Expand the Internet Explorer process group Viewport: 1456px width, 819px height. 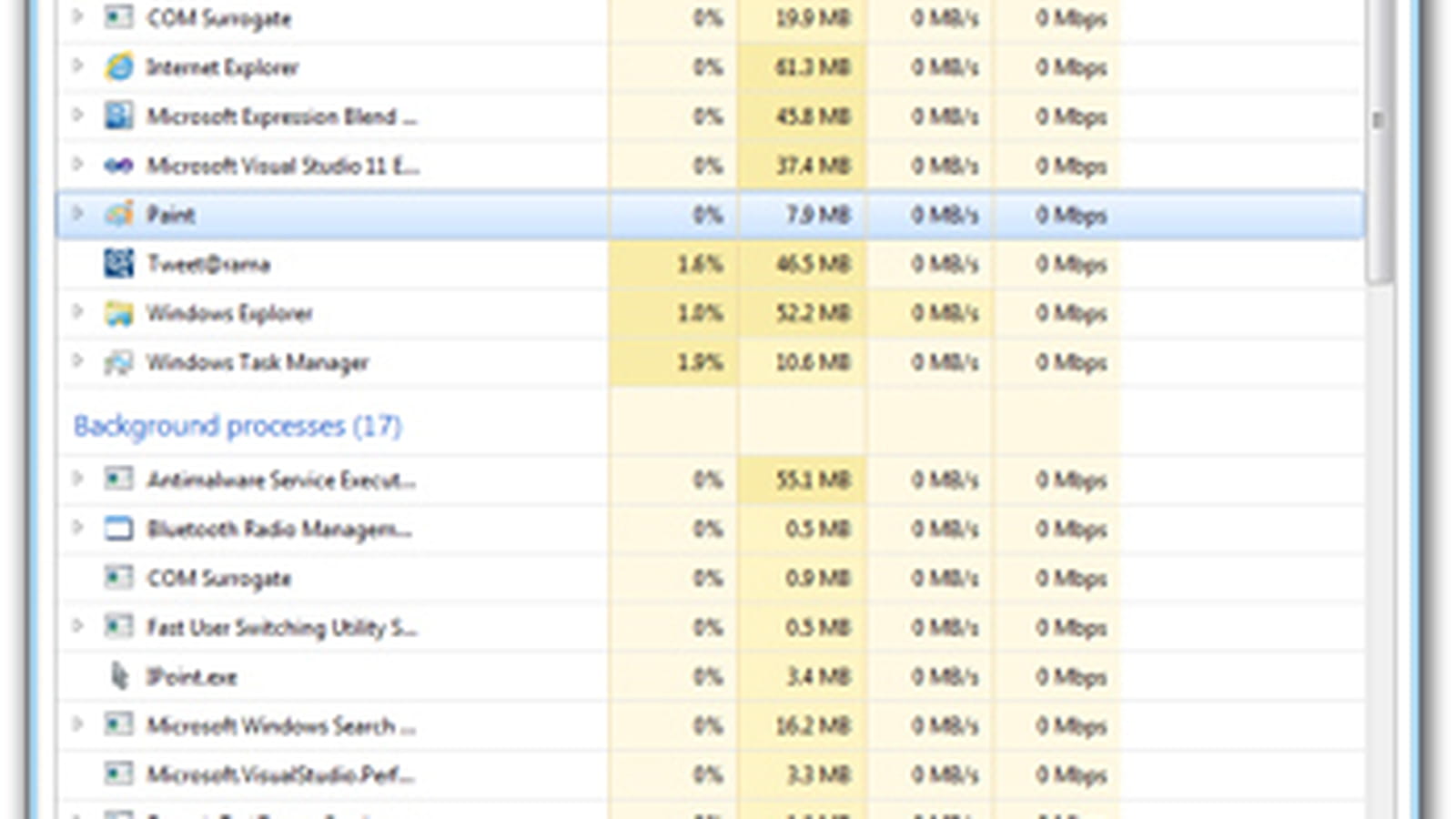coord(78,66)
